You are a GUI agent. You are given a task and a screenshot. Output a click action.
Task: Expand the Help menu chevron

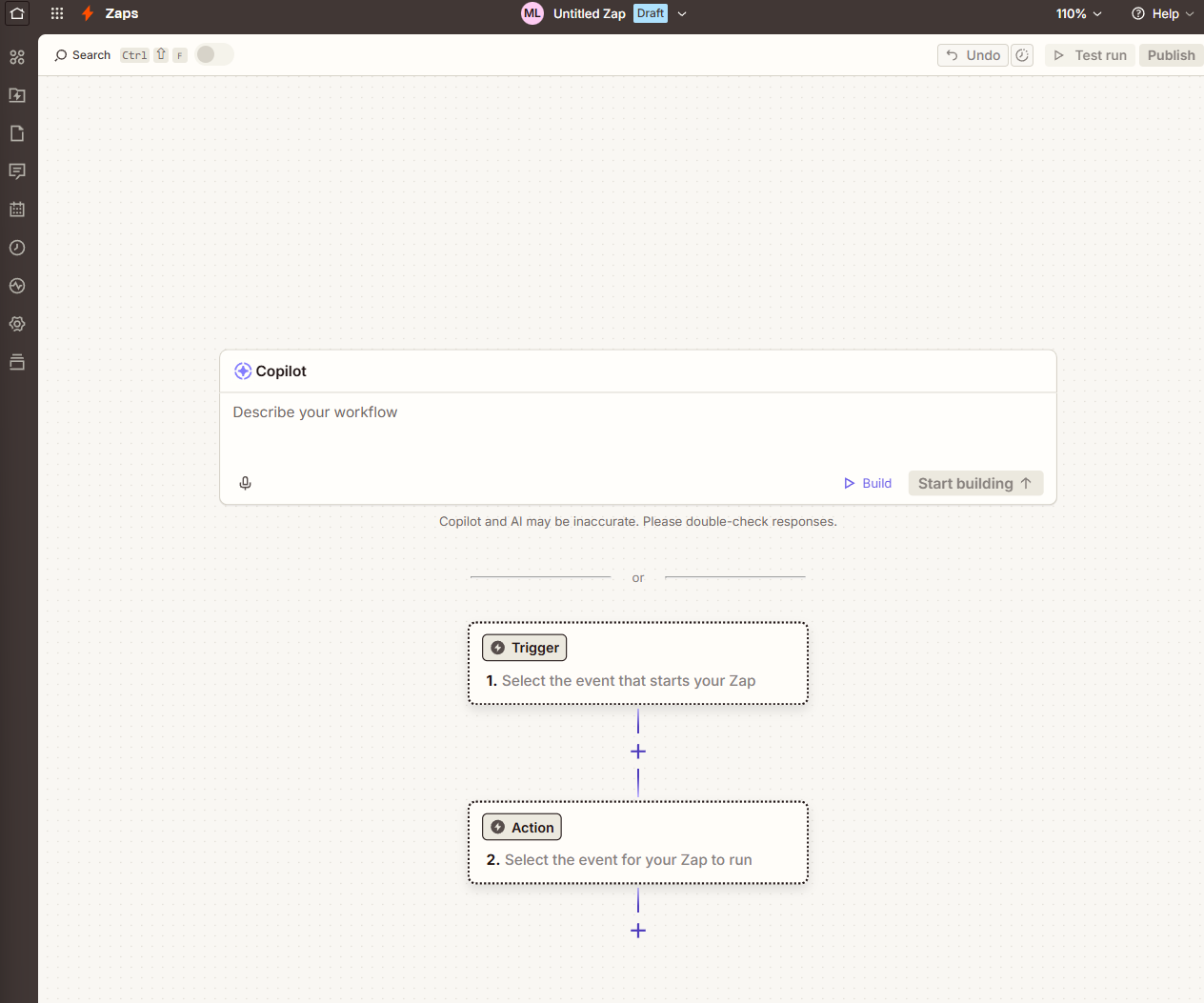[x=1190, y=13]
